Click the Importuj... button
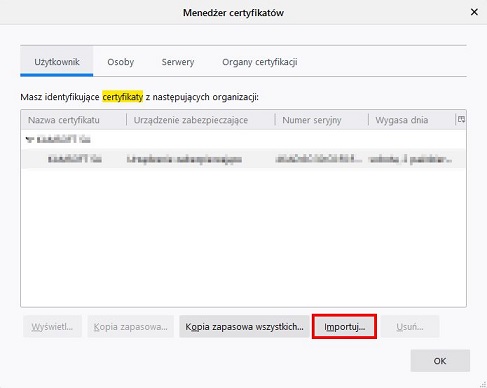This screenshot has width=487, height=388. point(344,327)
